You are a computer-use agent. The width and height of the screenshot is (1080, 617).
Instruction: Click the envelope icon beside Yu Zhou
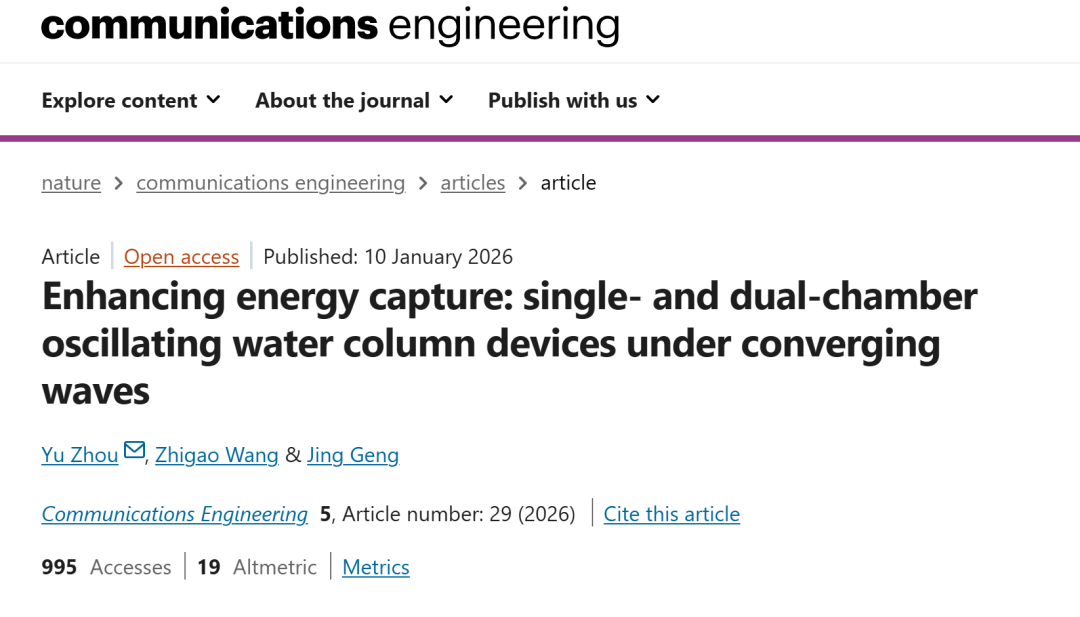(x=134, y=452)
